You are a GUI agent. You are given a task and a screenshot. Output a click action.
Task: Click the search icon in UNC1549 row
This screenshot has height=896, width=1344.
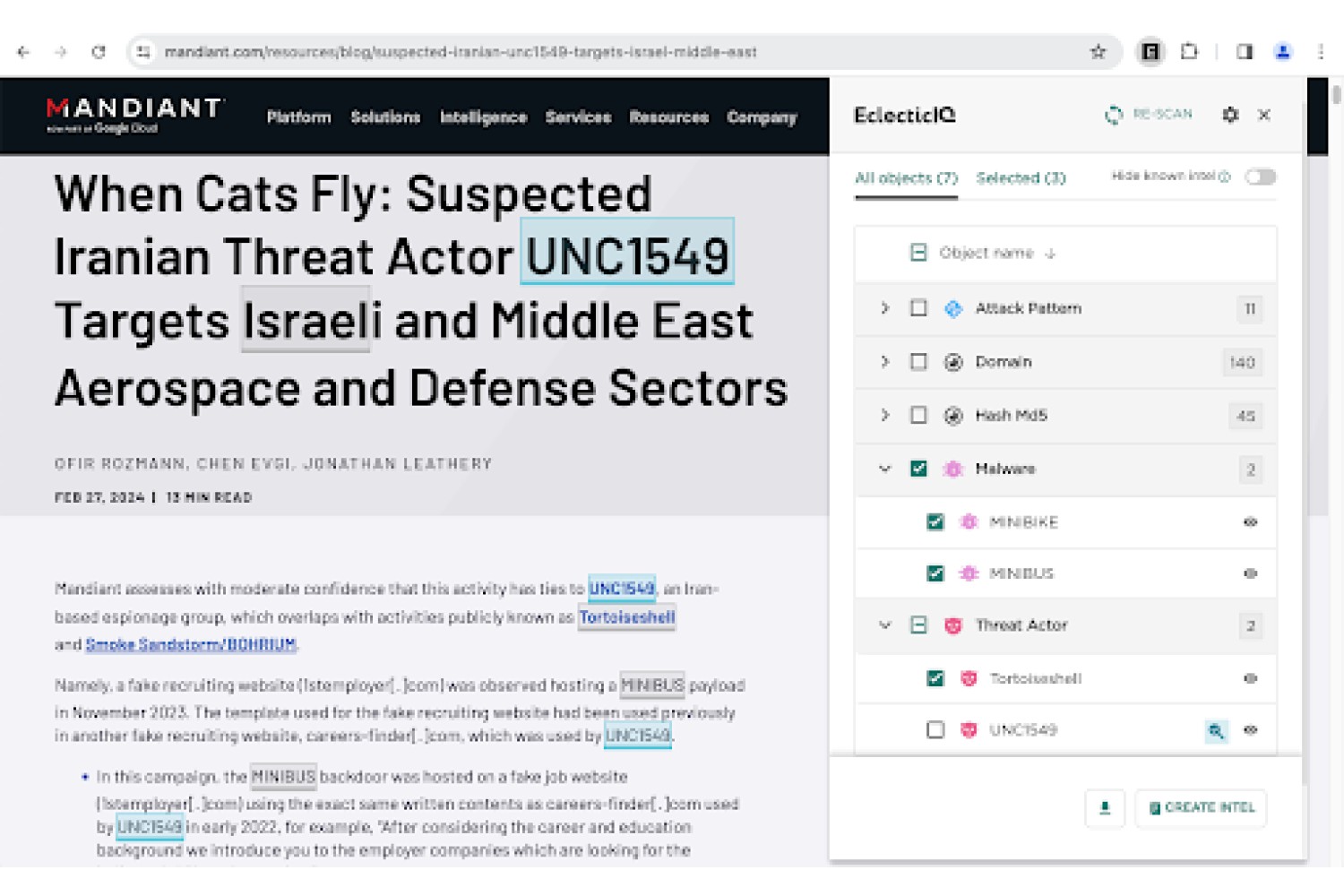(1216, 730)
